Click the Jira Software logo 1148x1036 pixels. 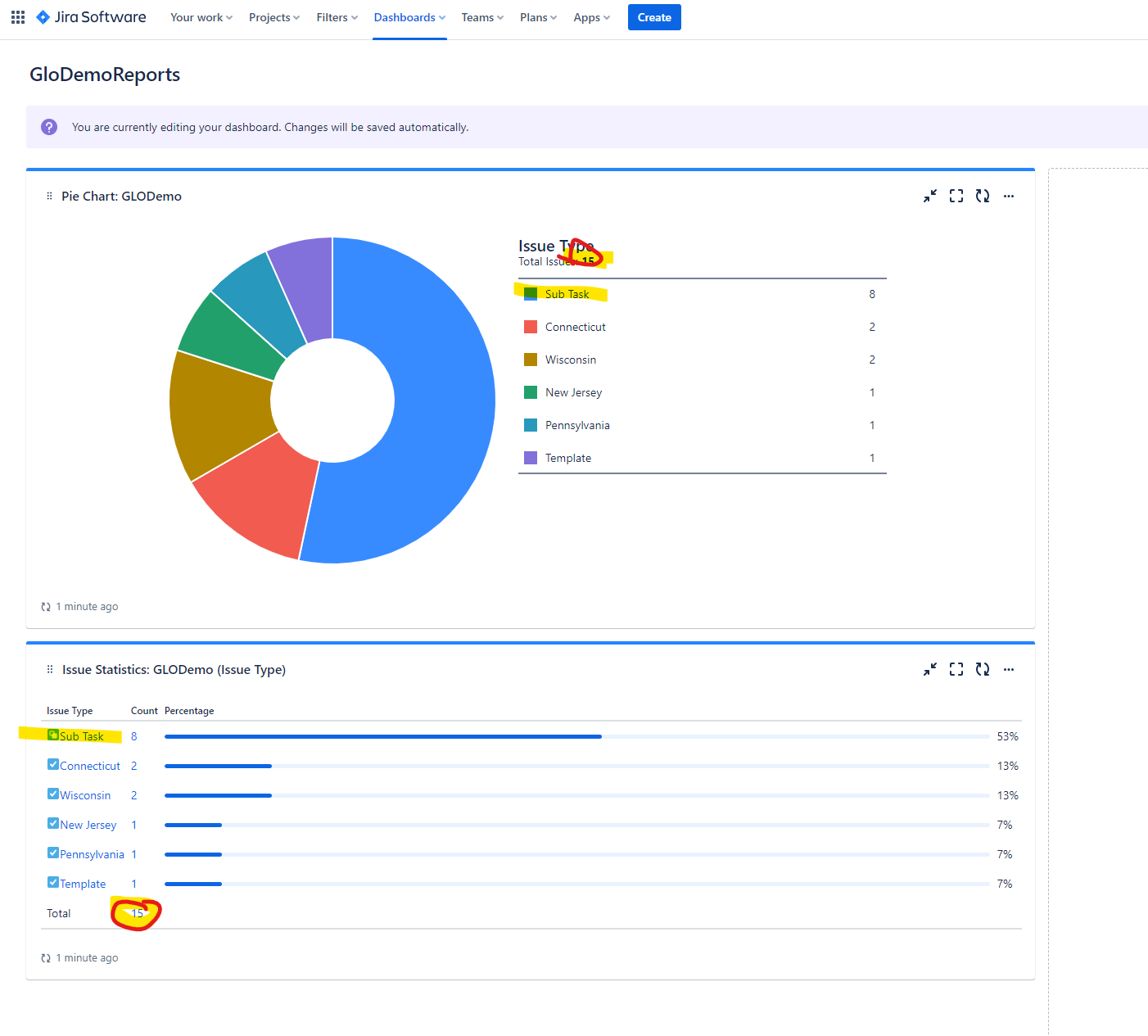[90, 16]
